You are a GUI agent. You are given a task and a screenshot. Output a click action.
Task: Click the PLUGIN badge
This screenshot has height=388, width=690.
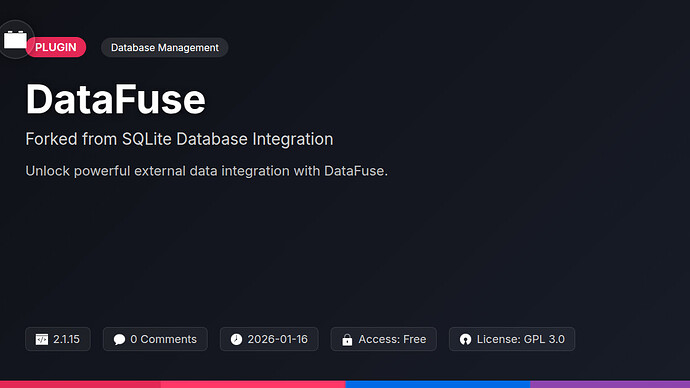[x=56, y=47]
